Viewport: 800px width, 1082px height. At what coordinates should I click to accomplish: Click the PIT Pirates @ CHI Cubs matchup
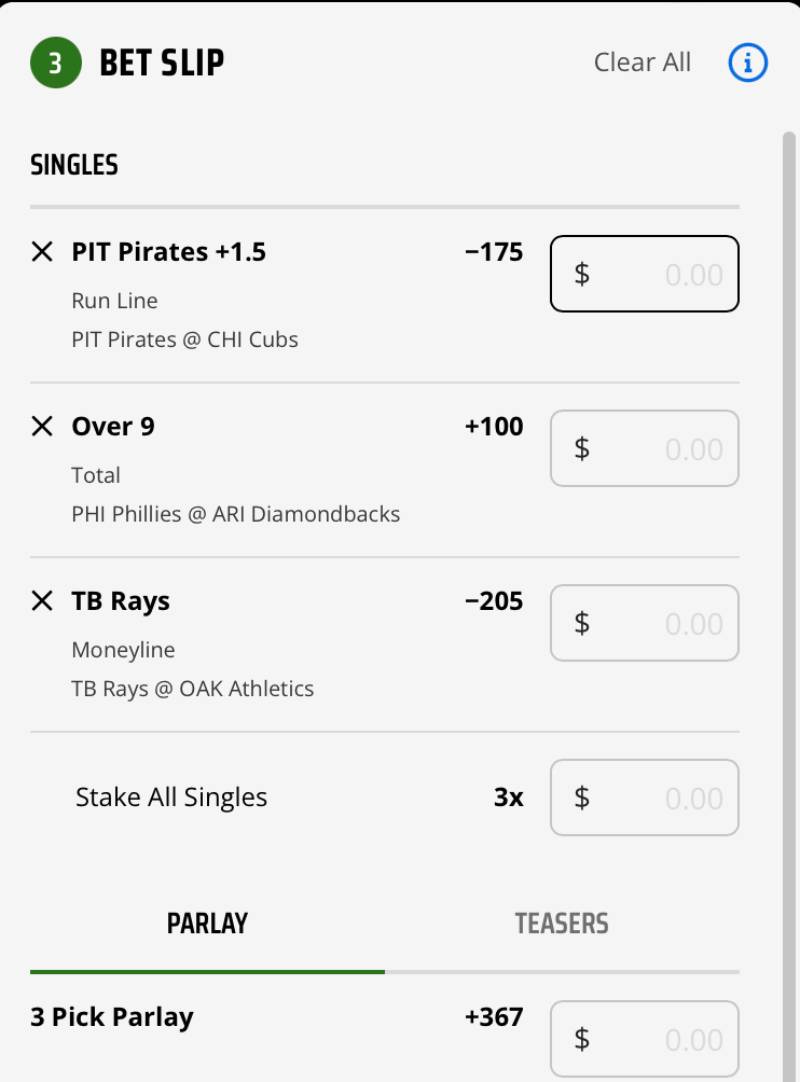pos(185,340)
